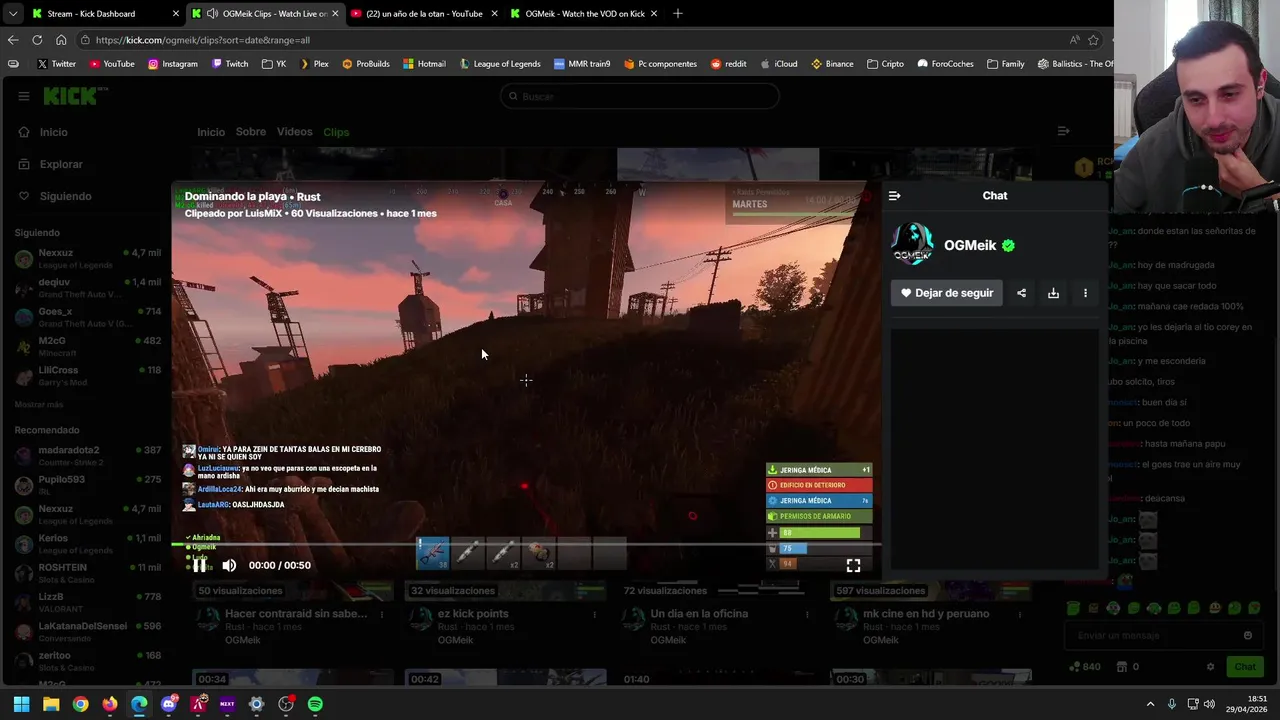The height and width of the screenshot is (720, 1280).
Task: Toggle the Kick sidebar hamburger menu
Action: click(x=23, y=96)
